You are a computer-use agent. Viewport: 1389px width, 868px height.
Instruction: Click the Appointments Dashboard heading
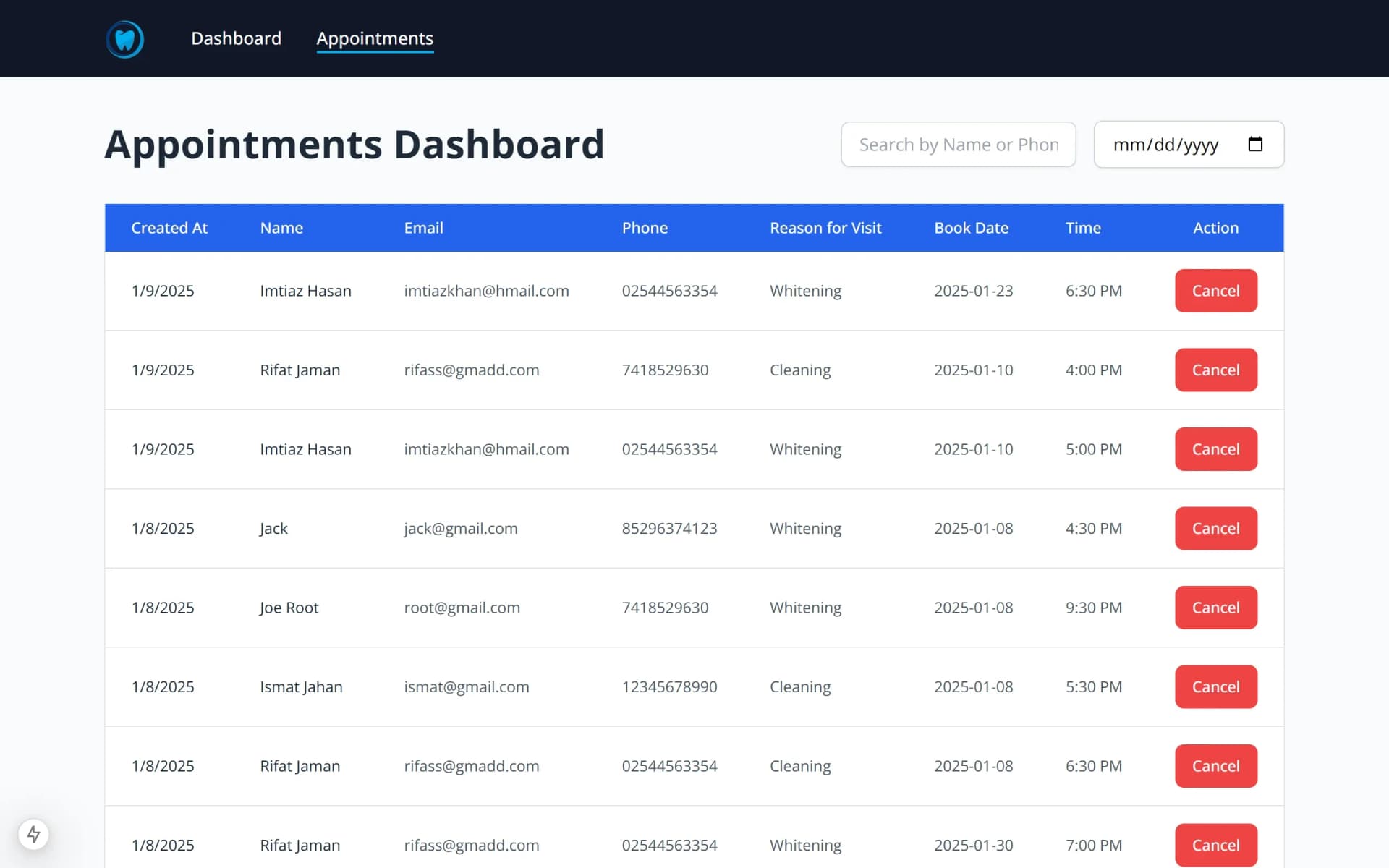click(x=354, y=145)
